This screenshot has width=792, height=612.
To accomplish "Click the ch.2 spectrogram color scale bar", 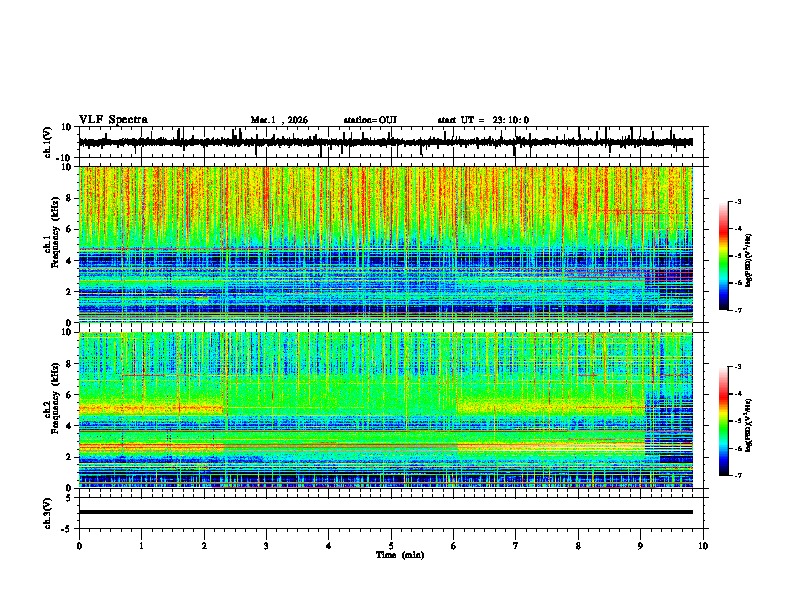I will tap(723, 421).
